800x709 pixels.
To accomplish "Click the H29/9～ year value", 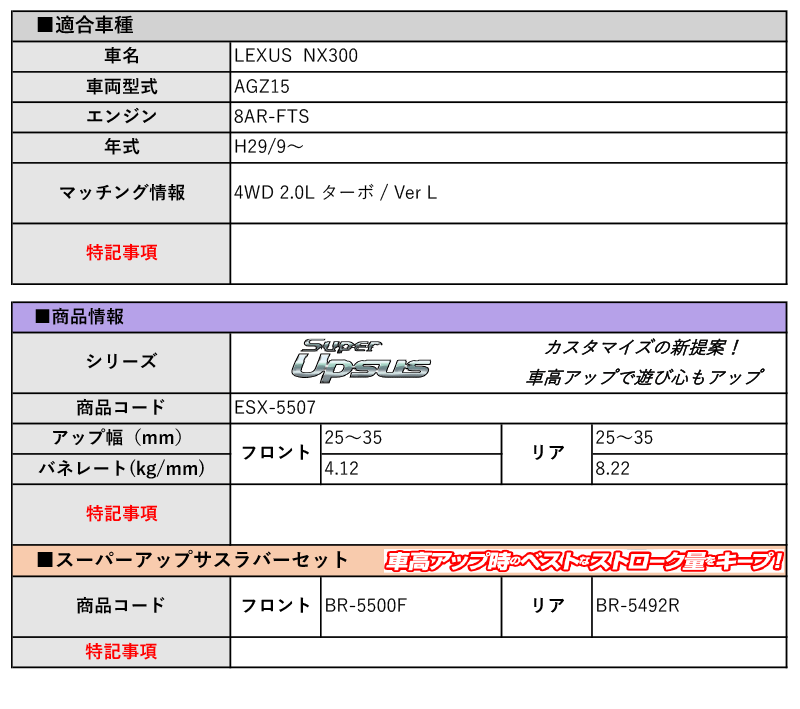I will (x=269, y=147).
